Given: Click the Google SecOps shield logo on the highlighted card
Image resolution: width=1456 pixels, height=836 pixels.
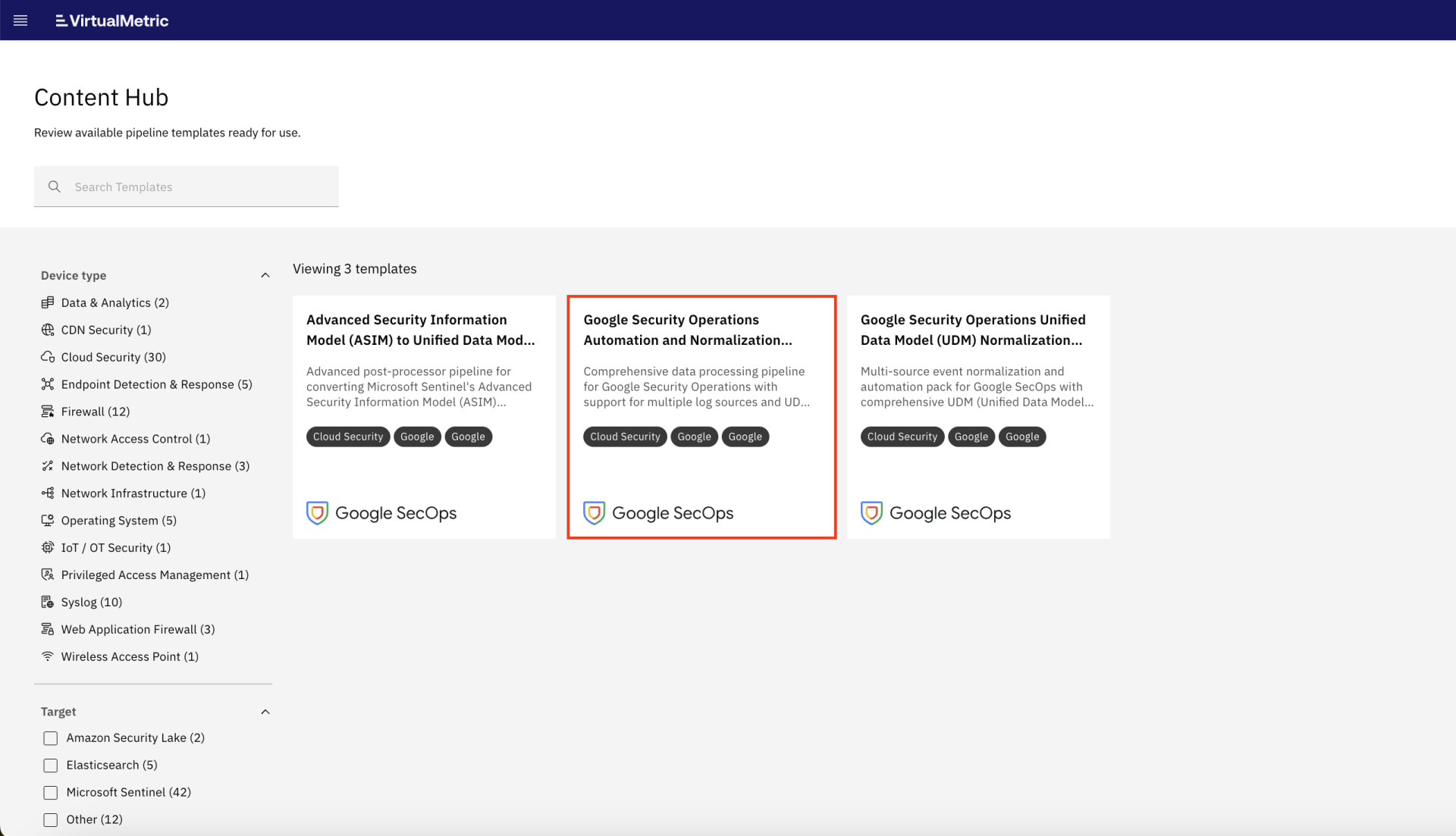Looking at the screenshot, I should [595, 512].
